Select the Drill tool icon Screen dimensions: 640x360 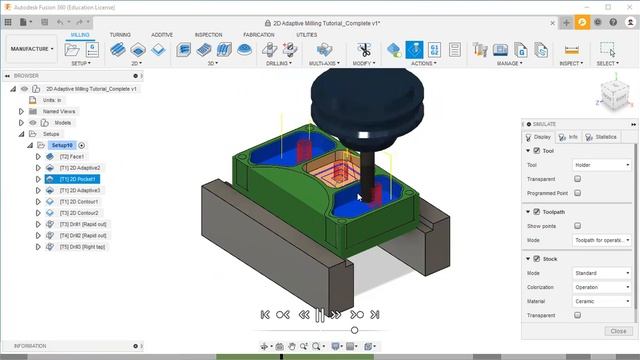(x=269, y=50)
